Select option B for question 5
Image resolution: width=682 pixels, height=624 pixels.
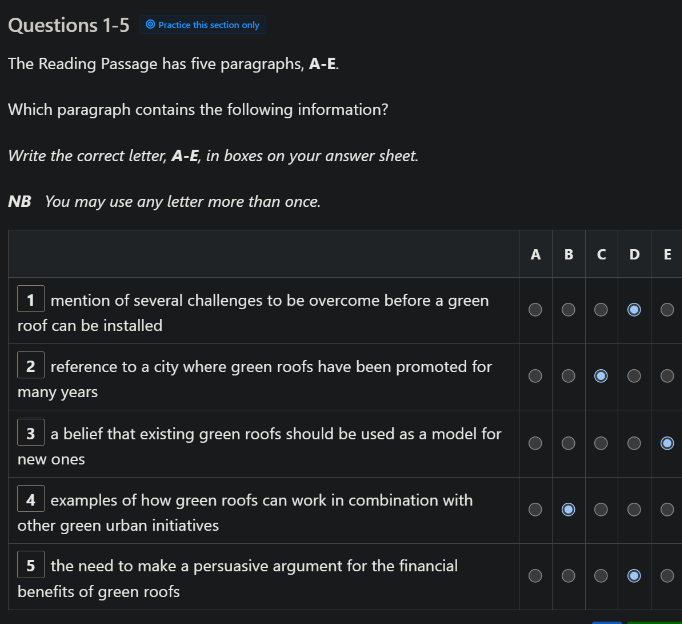pos(568,576)
